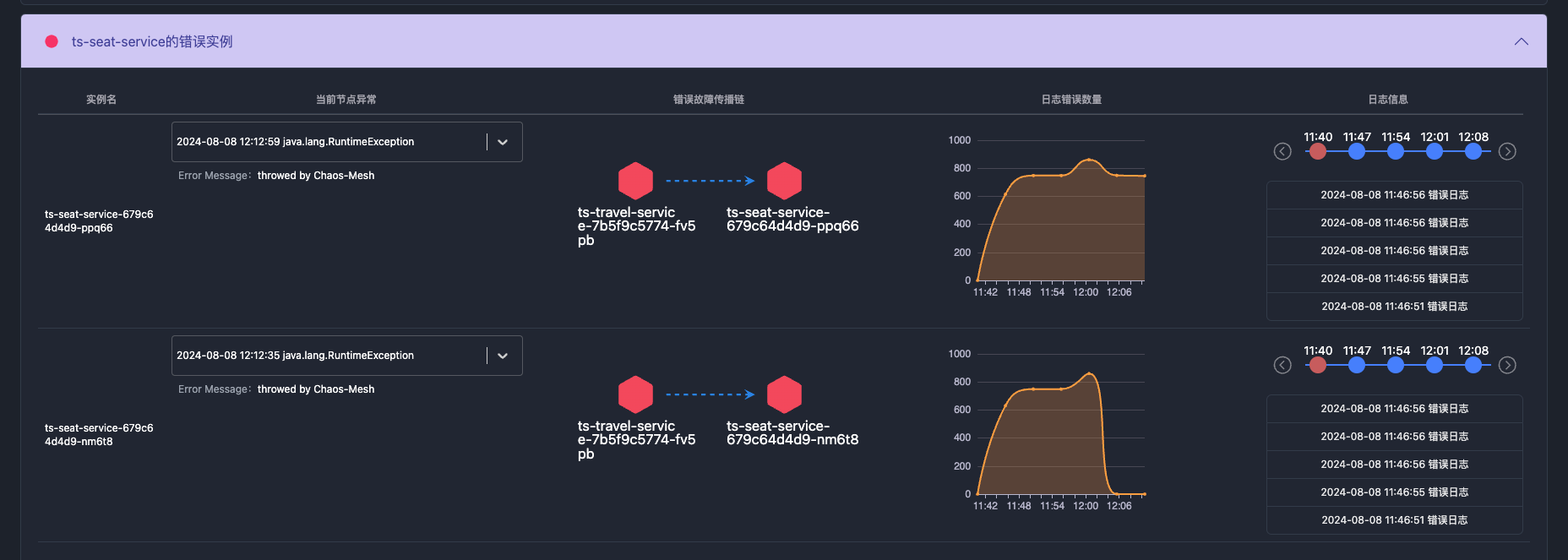The width and height of the screenshot is (1568, 560).
Task: Select 11:40 red timeline point in first row
Action: tap(1318, 151)
